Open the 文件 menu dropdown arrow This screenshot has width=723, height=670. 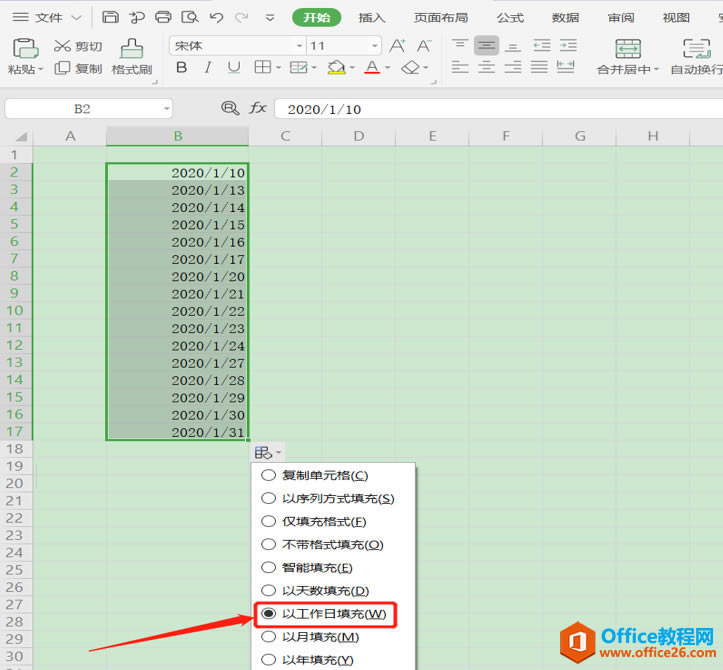click(x=77, y=18)
